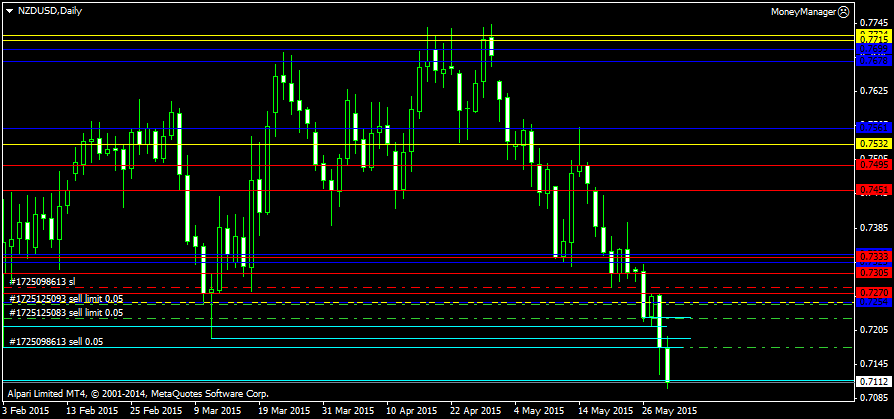894x419 pixels.
Task: Select the #1725098613 sl order label
Action: coord(42,282)
